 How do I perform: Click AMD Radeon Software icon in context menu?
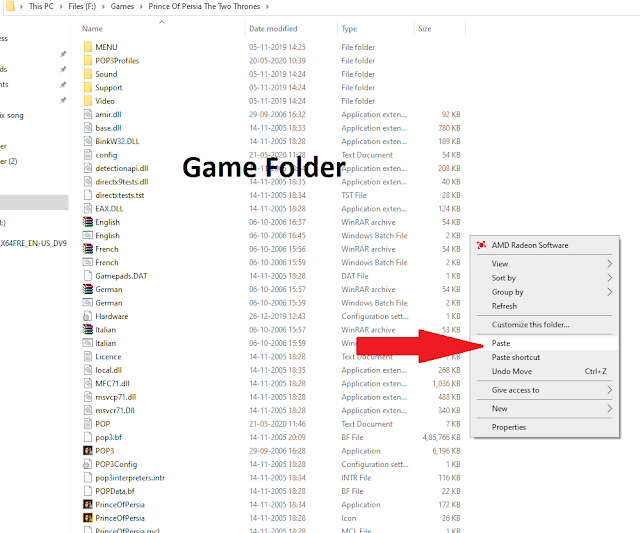tap(482, 245)
